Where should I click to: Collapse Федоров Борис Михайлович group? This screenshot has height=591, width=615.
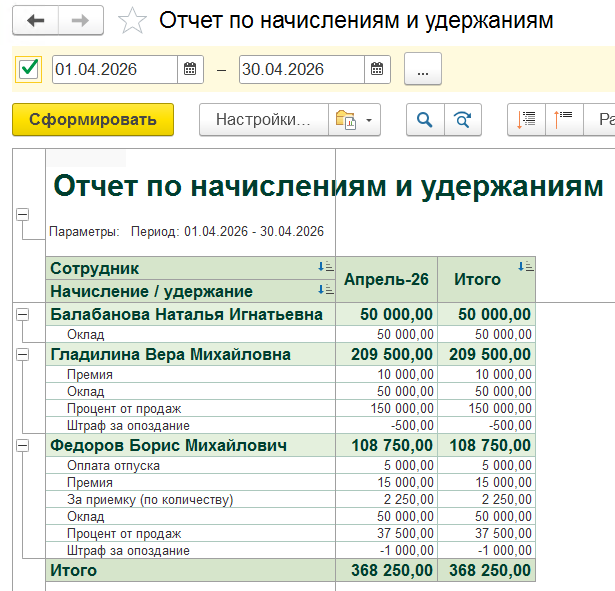[23, 446]
